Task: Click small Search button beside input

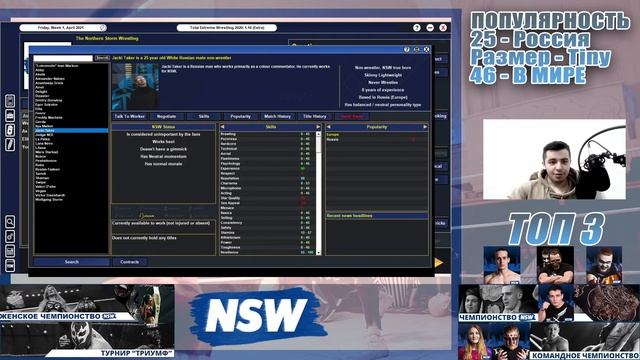Action: click(102, 58)
